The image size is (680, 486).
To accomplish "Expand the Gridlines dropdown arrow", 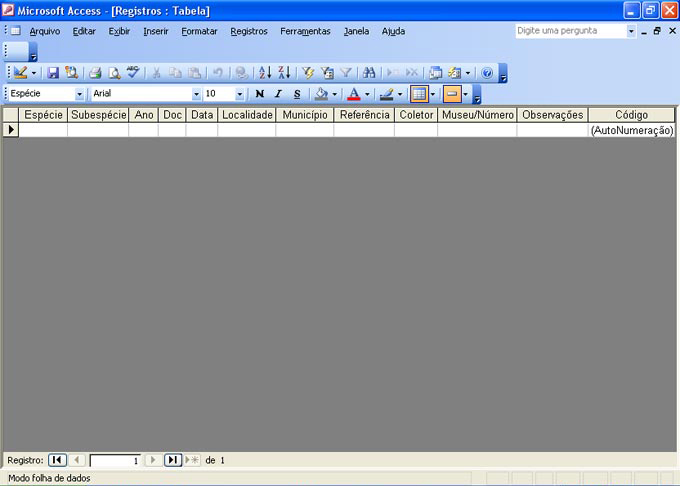I will (433, 94).
